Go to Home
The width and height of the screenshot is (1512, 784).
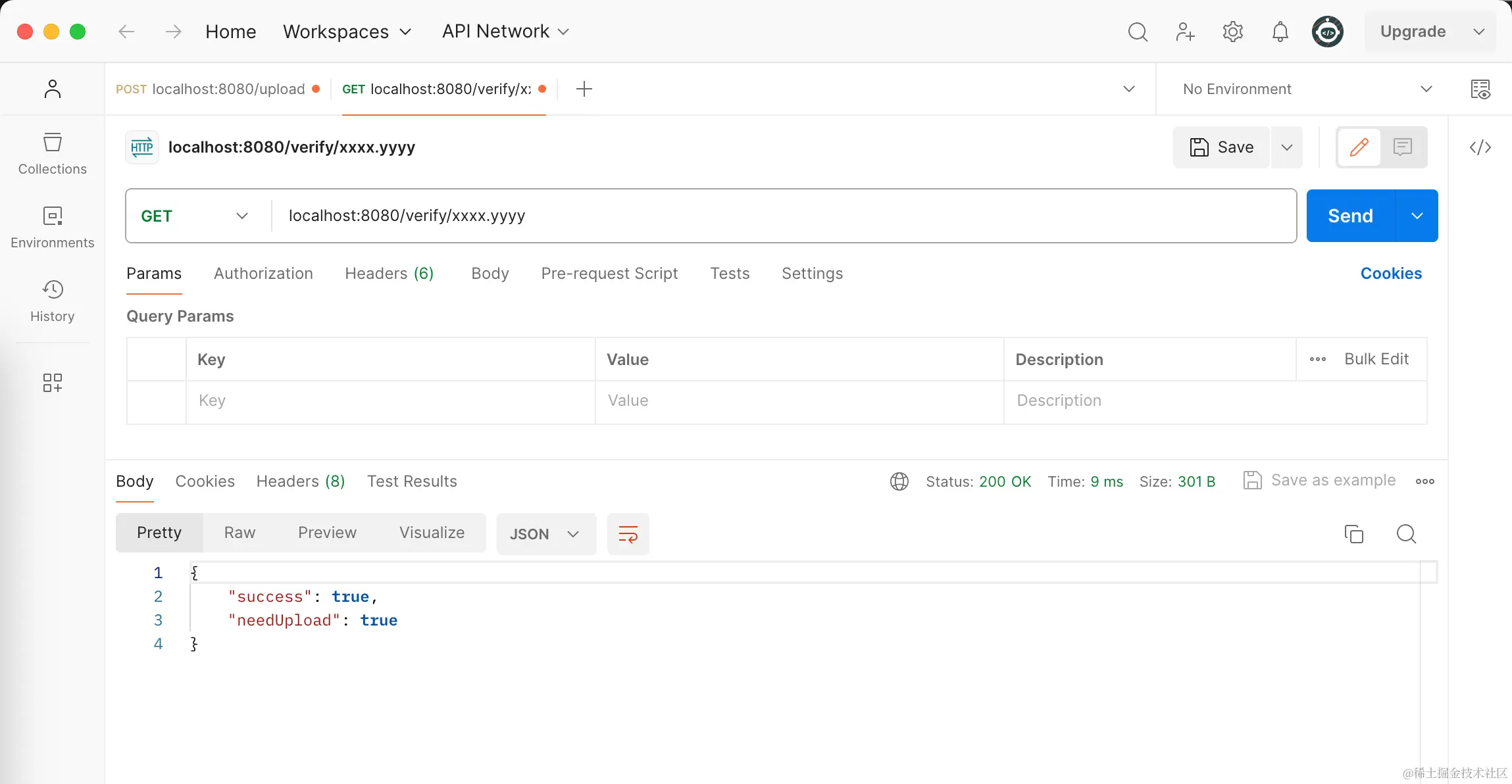(x=230, y=32)
